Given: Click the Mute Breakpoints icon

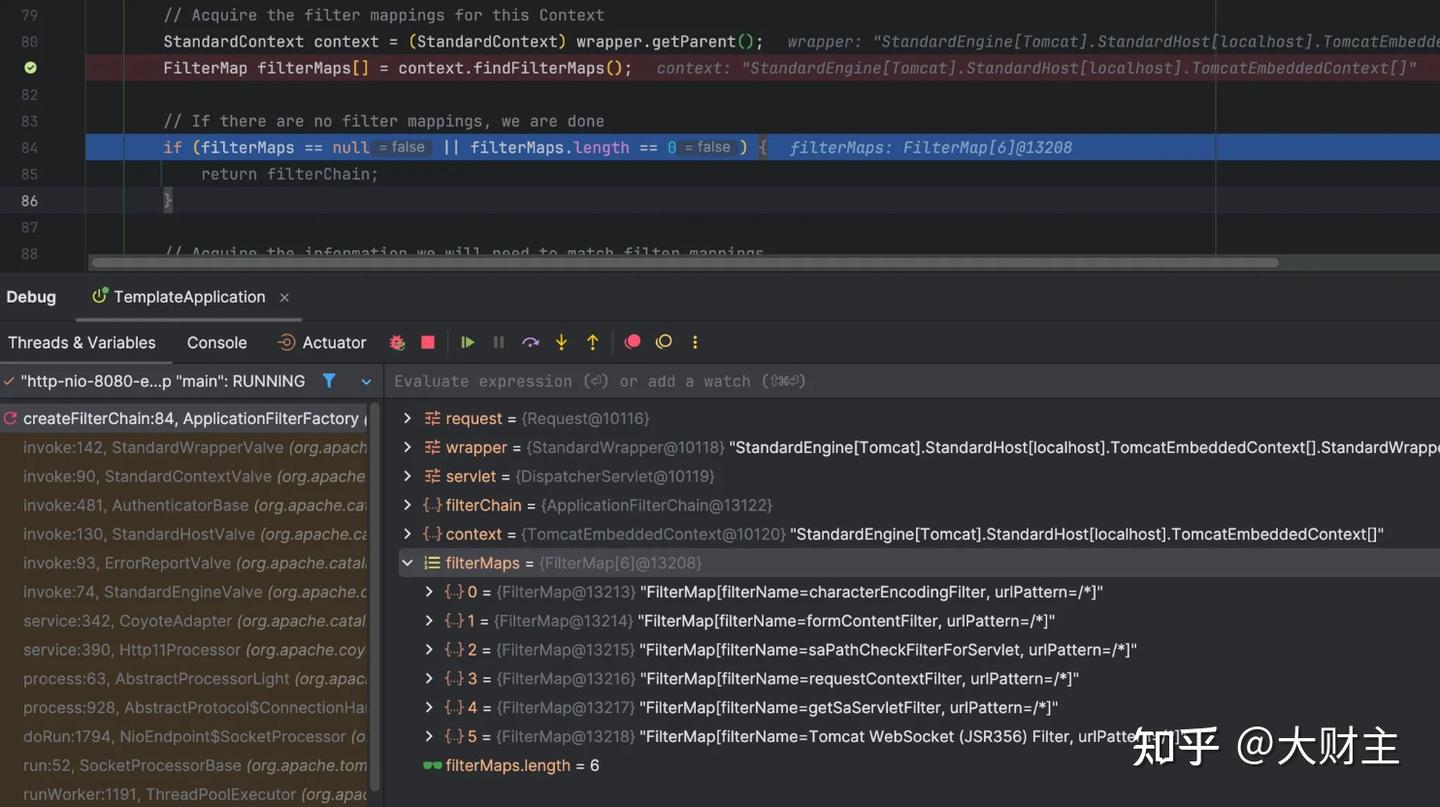Looking at the screenshot, I should click(663, 342).
